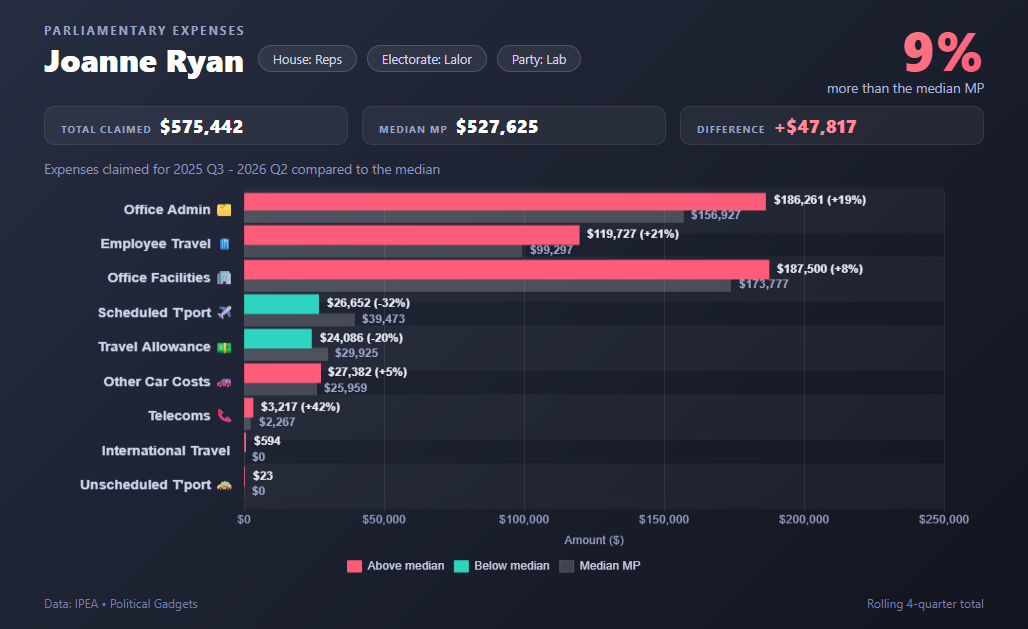Click the Scheduled T'port teal bar
Image resolution: width=1028 pixels, height=629 pixels.
coord(281,304)
